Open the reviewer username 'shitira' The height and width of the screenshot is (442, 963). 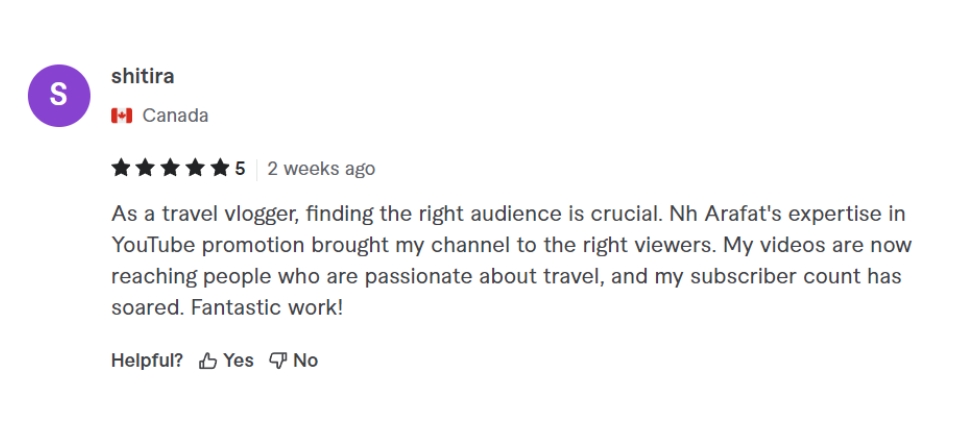point(143,76)
